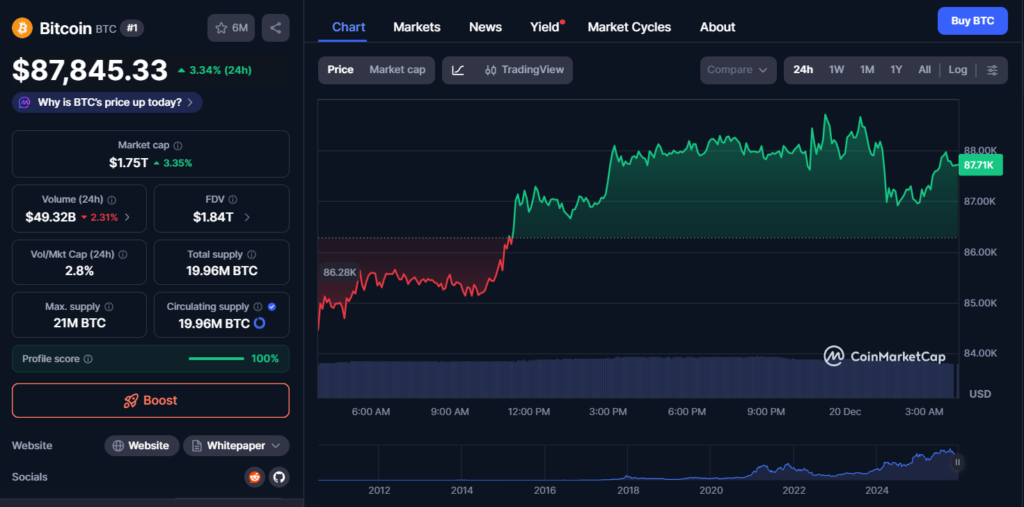1024x507 pixels.
Task: Toggle the Log scale option
Action: tap(958, 70)
